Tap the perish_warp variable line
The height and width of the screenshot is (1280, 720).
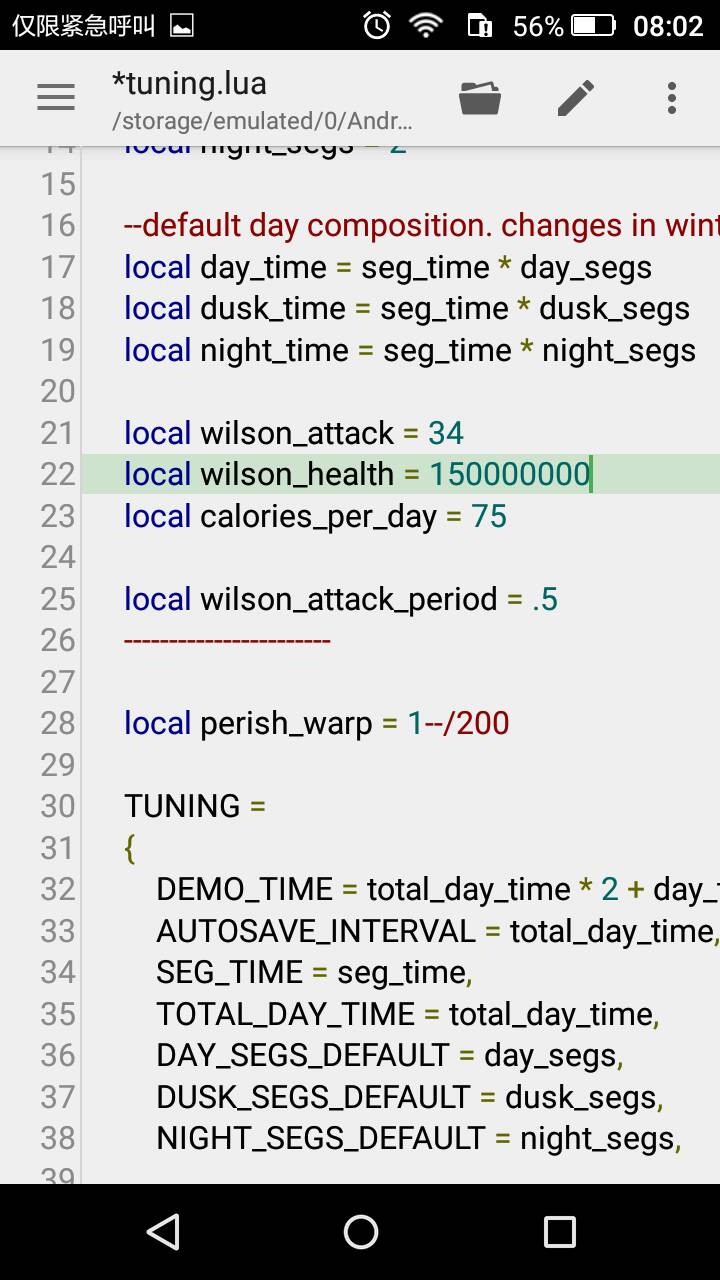[316, 723]
